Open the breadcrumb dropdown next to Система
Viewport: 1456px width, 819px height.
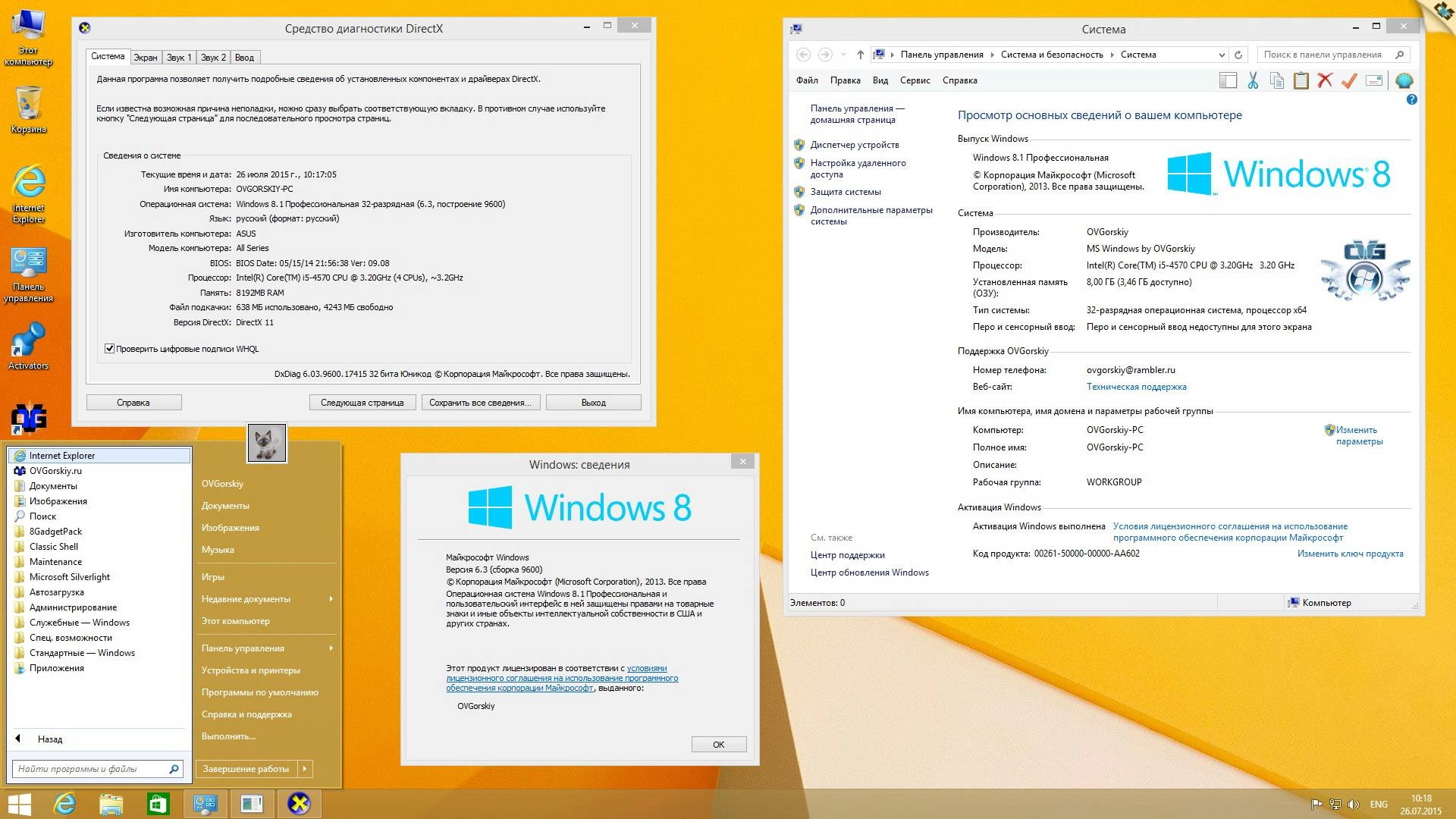(x=1220, y=55)
